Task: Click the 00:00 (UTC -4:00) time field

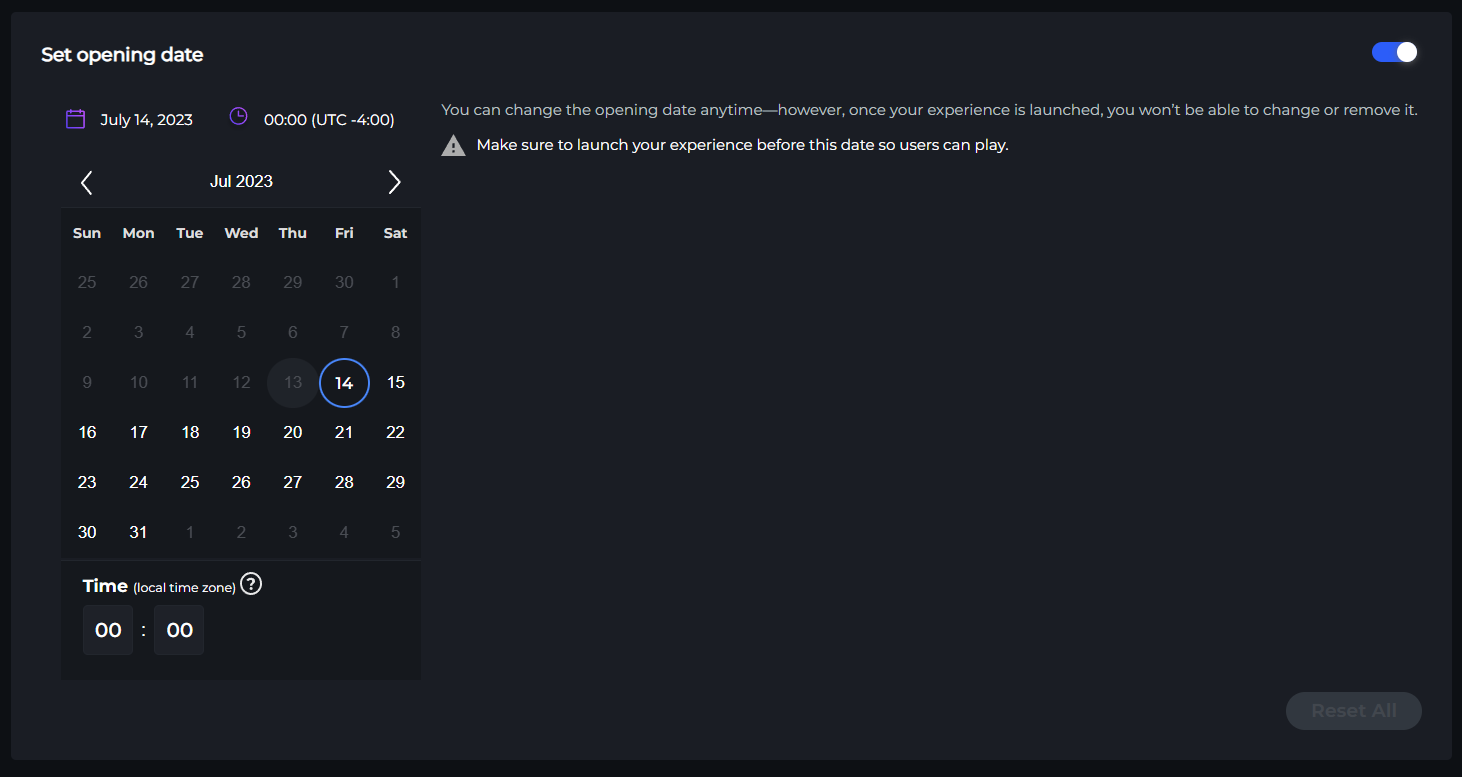Action: (x=329, y=120)
